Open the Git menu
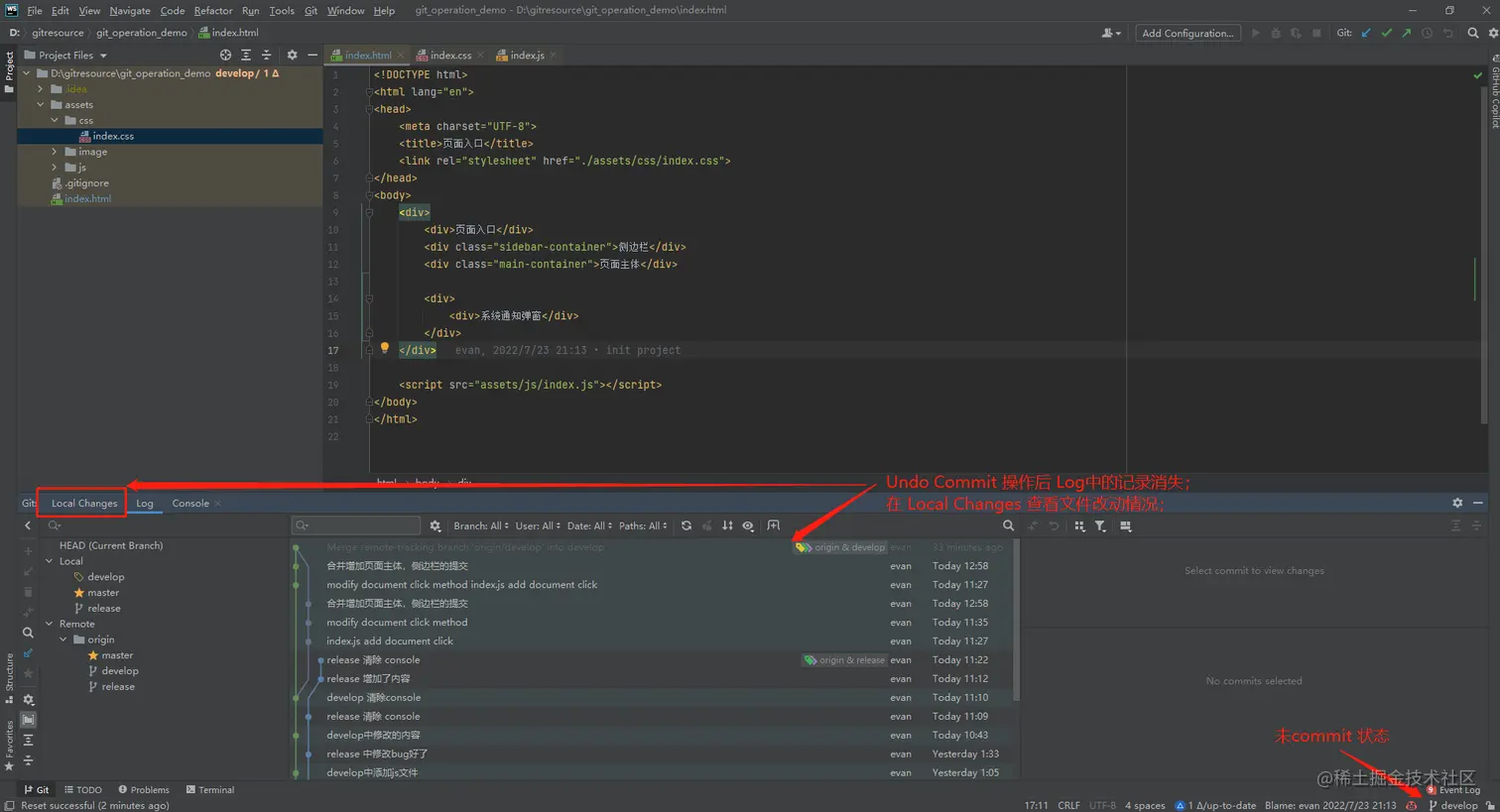 [312, 10]
